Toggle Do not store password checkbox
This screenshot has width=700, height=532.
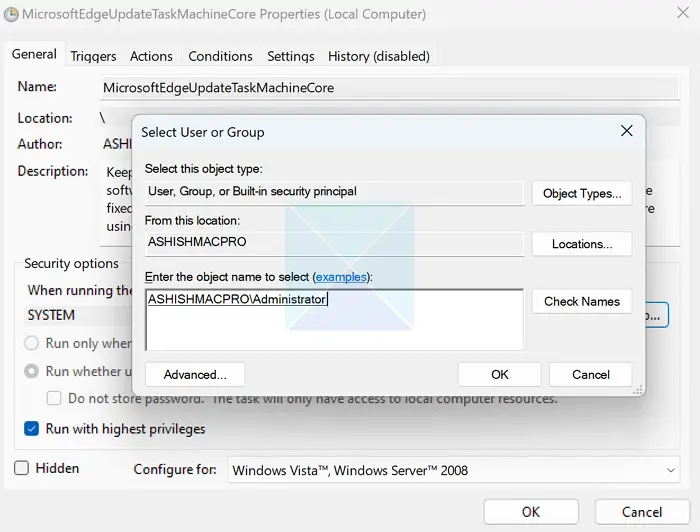tap(54, 398)
